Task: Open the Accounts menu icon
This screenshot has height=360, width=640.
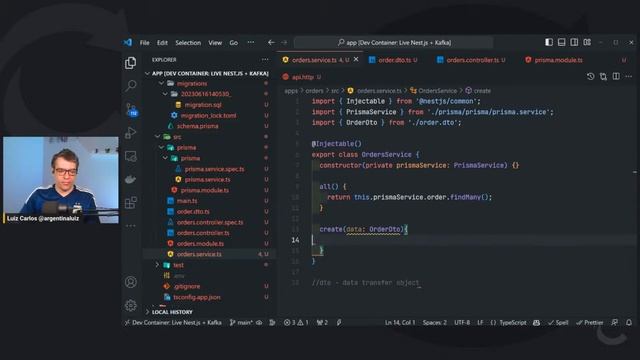Action: click(131, 282)
